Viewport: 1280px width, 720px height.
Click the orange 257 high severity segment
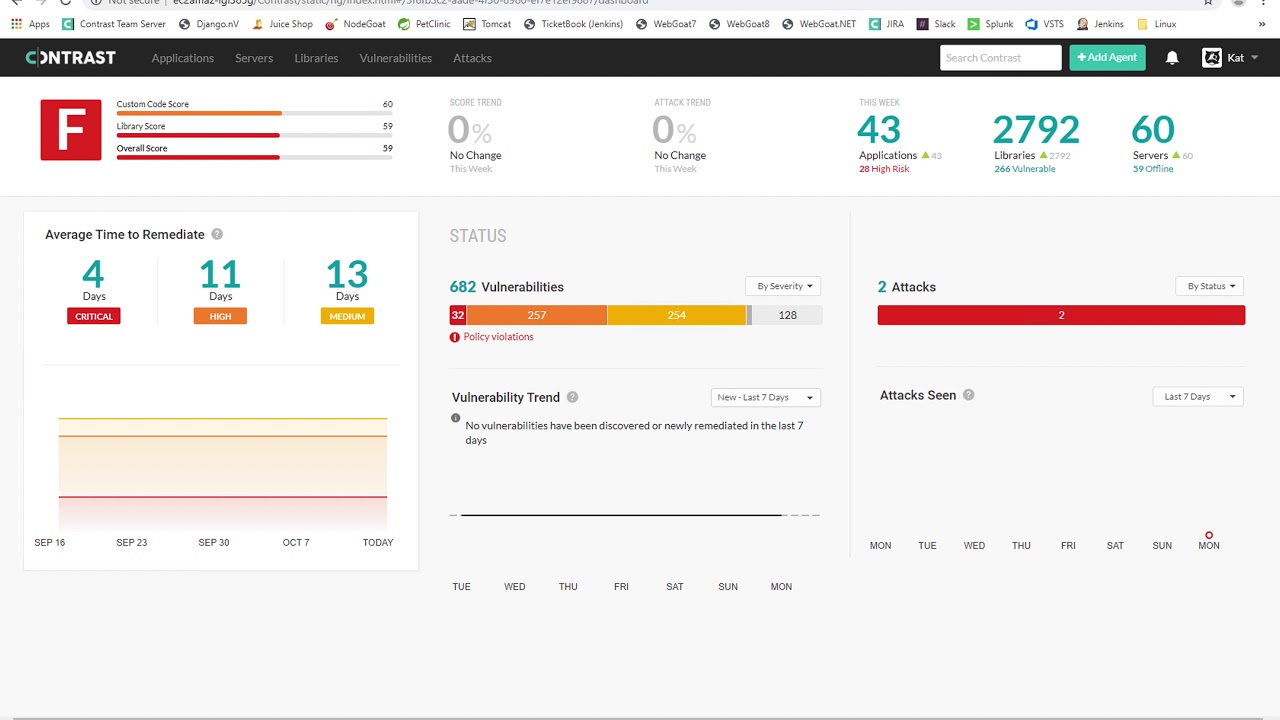click(537, 315)
